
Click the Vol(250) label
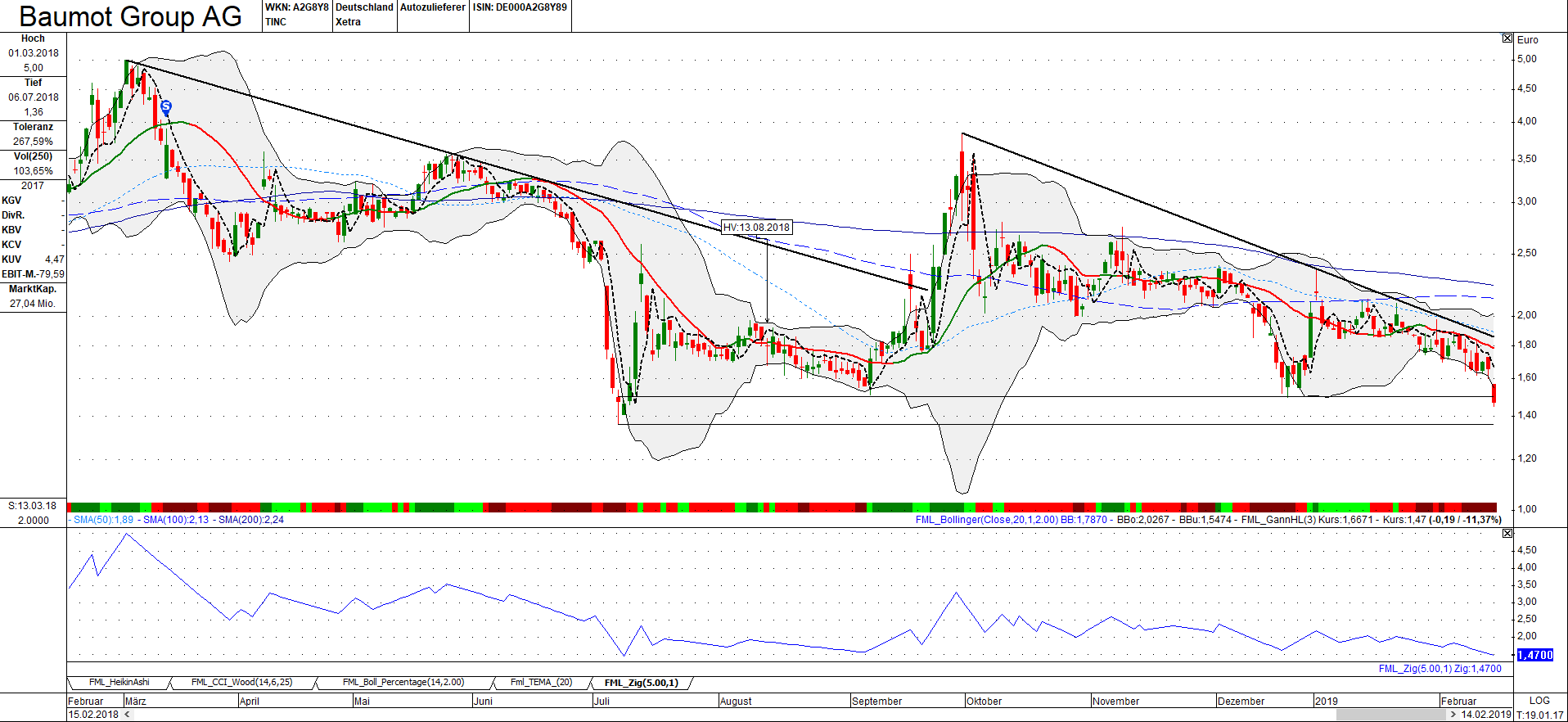click(33, 156)
